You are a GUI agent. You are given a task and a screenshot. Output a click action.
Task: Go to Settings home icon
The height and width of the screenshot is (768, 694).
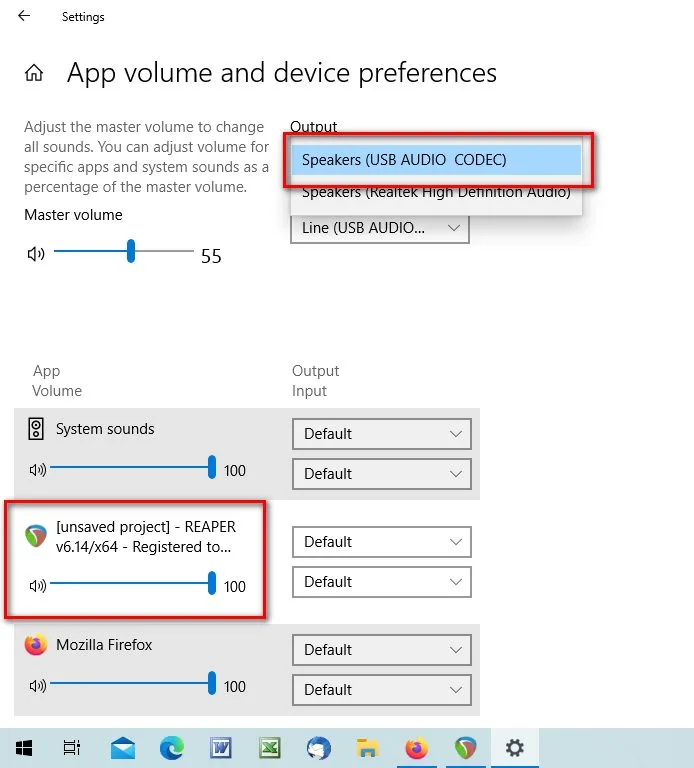point(35,73)
